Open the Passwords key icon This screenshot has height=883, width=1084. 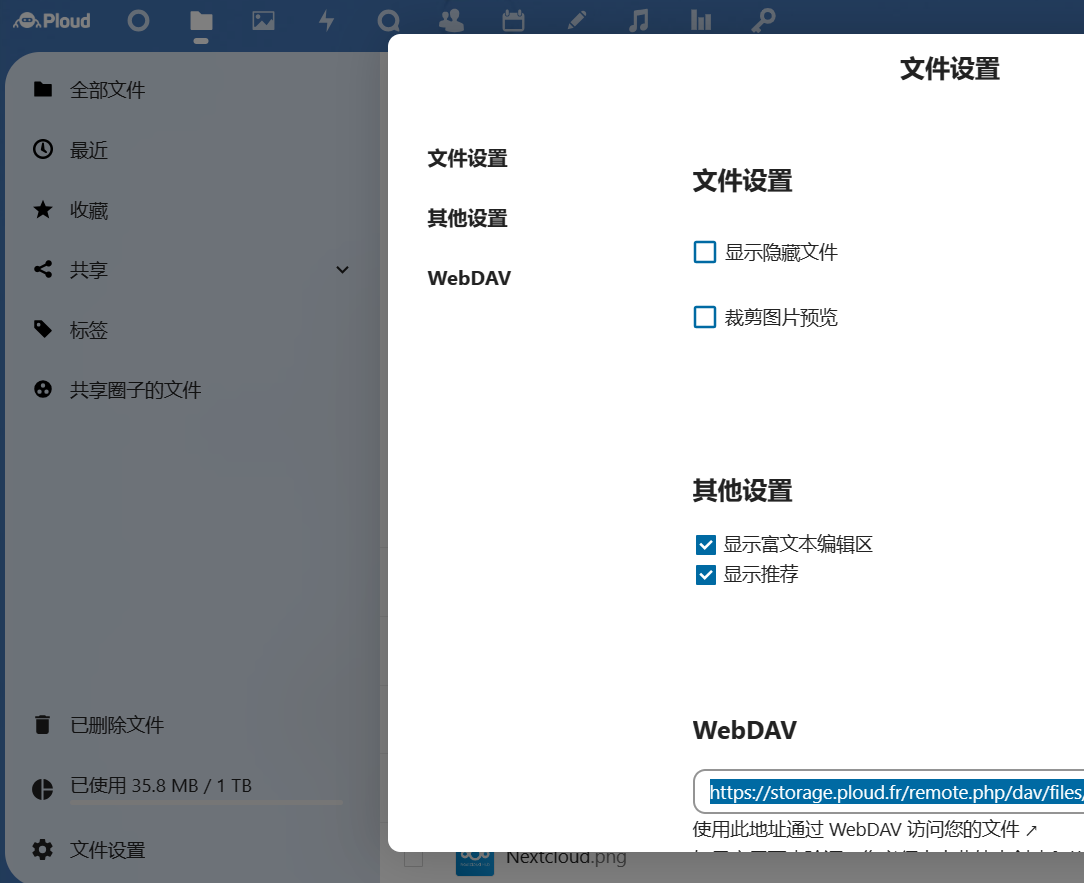(763, 21)
